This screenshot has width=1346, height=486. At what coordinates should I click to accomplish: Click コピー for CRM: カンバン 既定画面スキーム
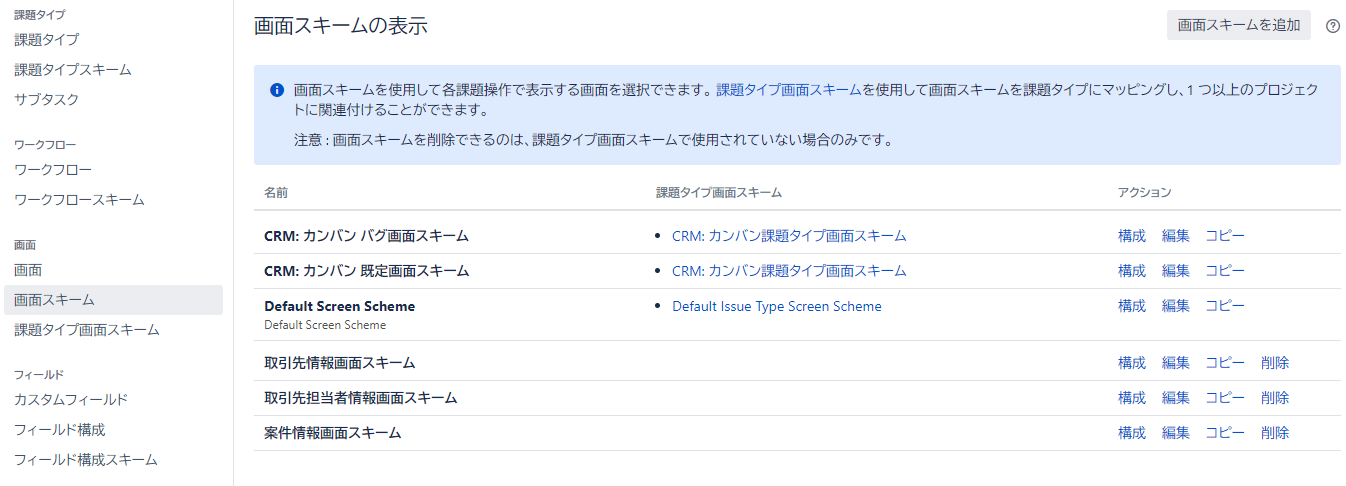(x=1225, y=271)
